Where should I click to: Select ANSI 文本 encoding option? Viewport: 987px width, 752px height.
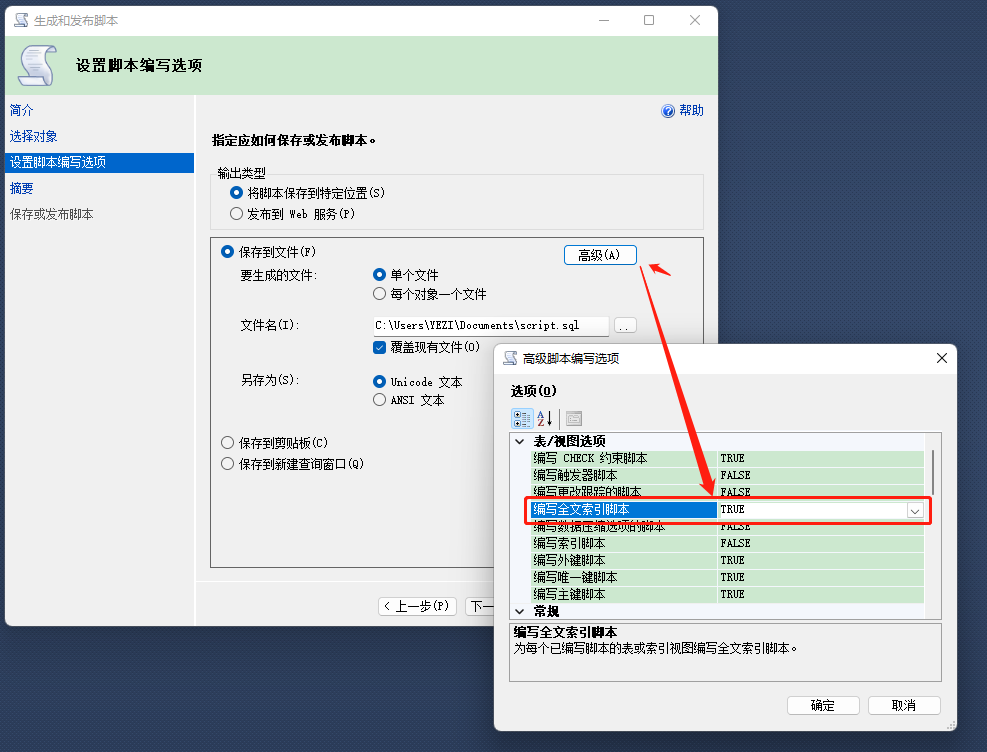pyautogui.click(x=380, y=400)
